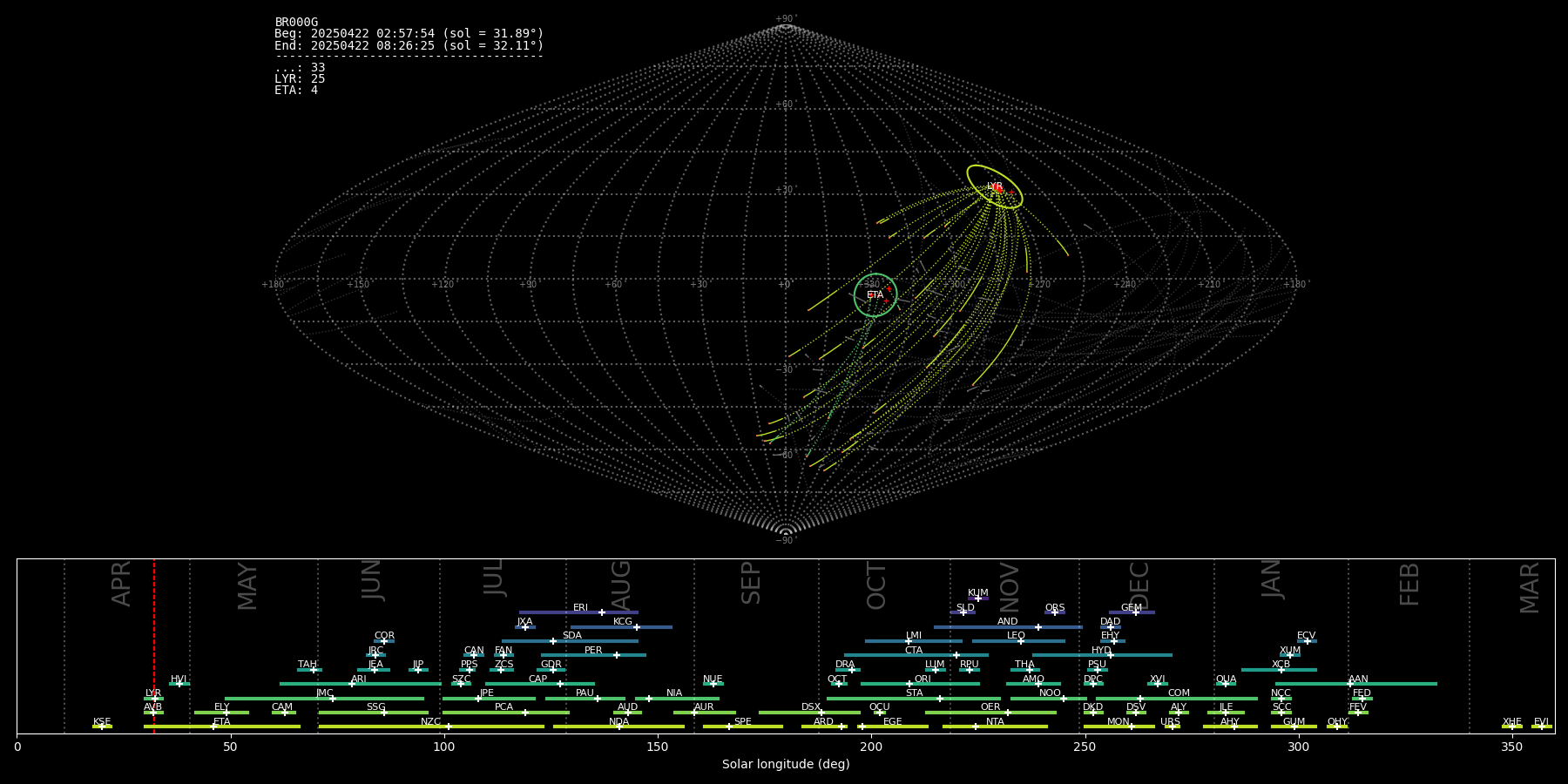
Task: Click the LYR label in the bottom timeline
Action: pos(153,693)
